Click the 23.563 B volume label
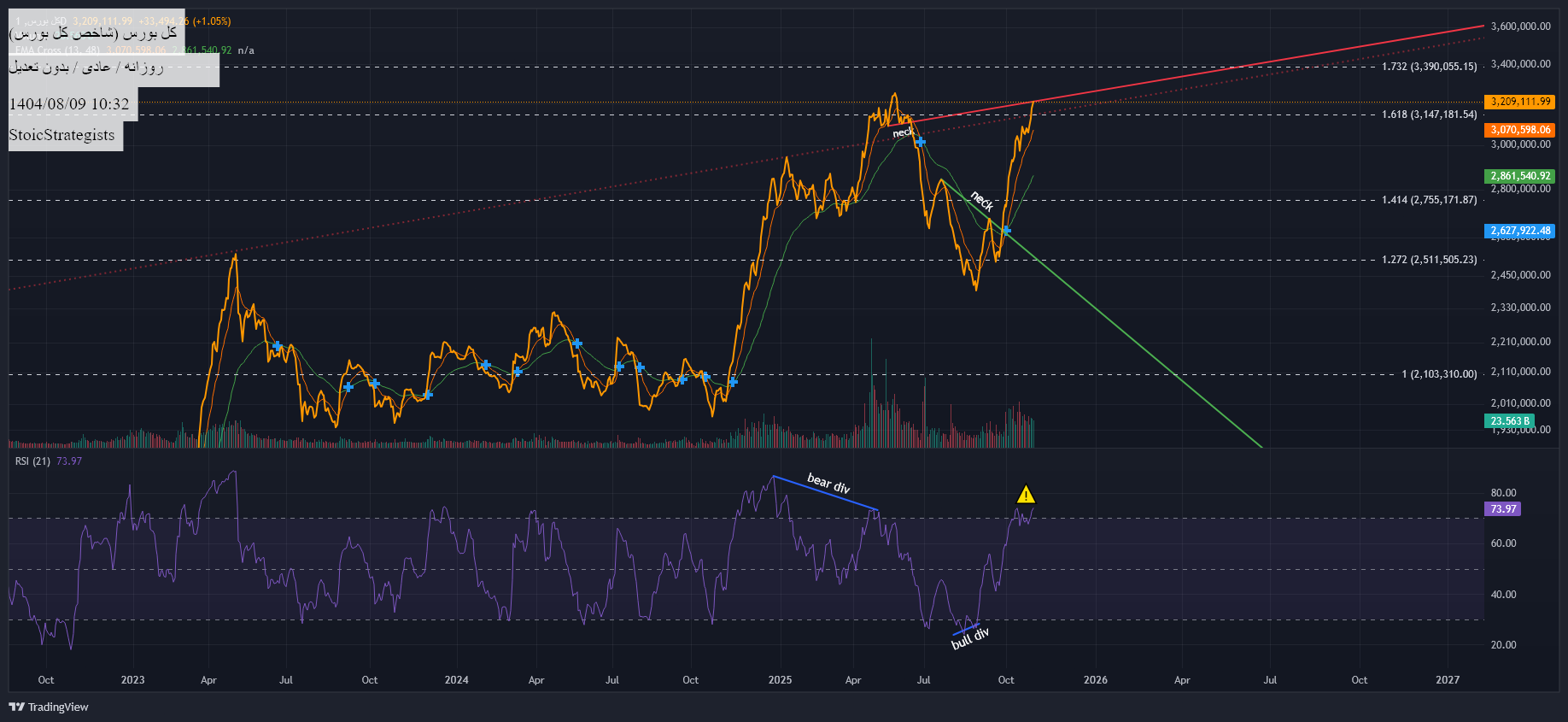 (1509, 421)
